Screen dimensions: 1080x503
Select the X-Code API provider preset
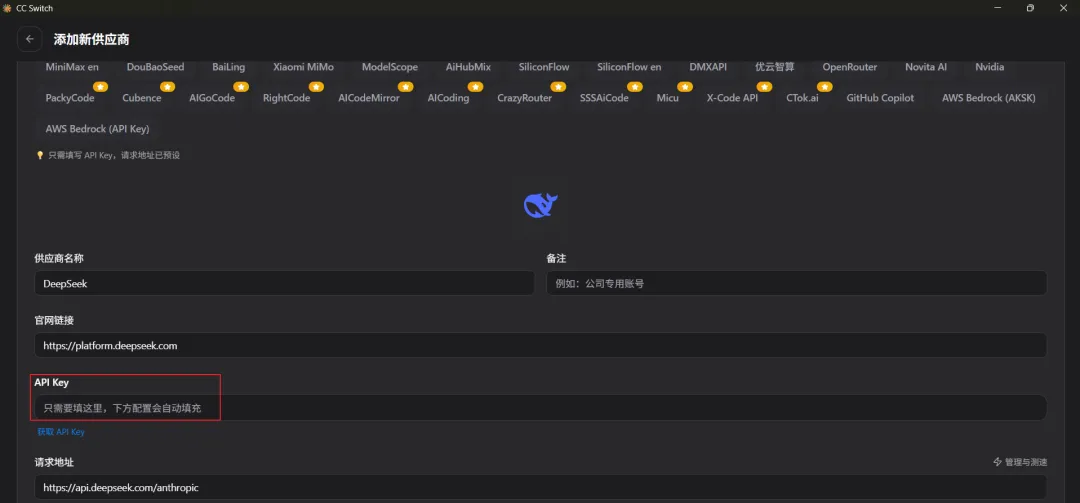(x=732, y=98)
